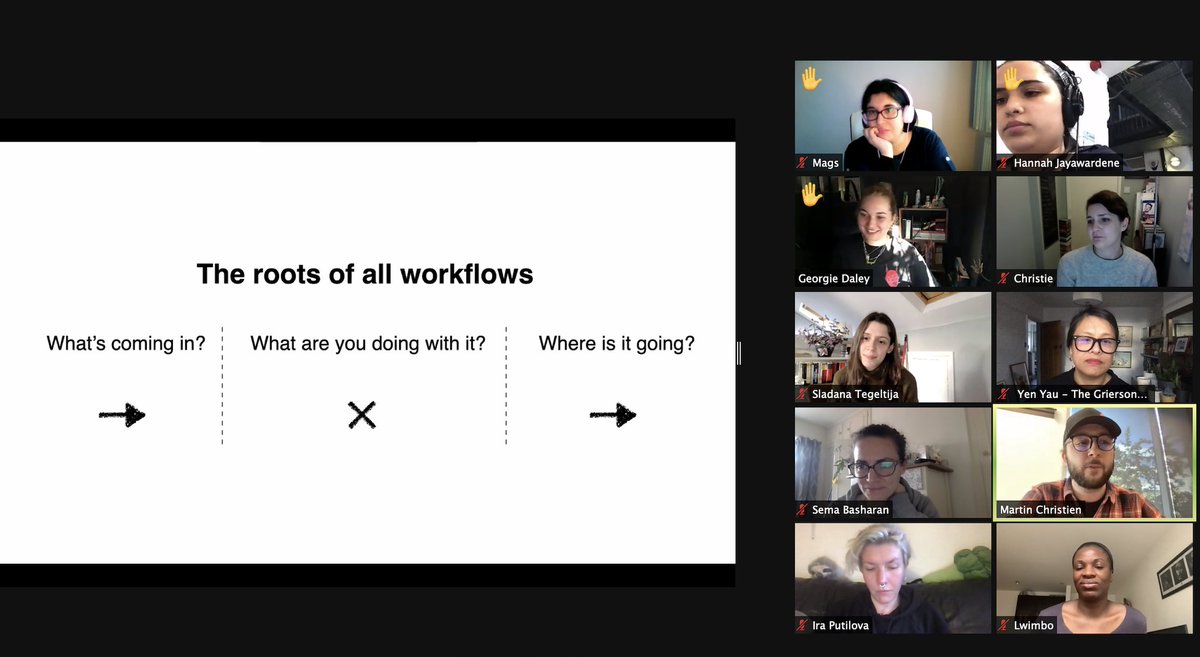
Task: Click 'What are you doing with it?' text
Action: coord(368,344)
